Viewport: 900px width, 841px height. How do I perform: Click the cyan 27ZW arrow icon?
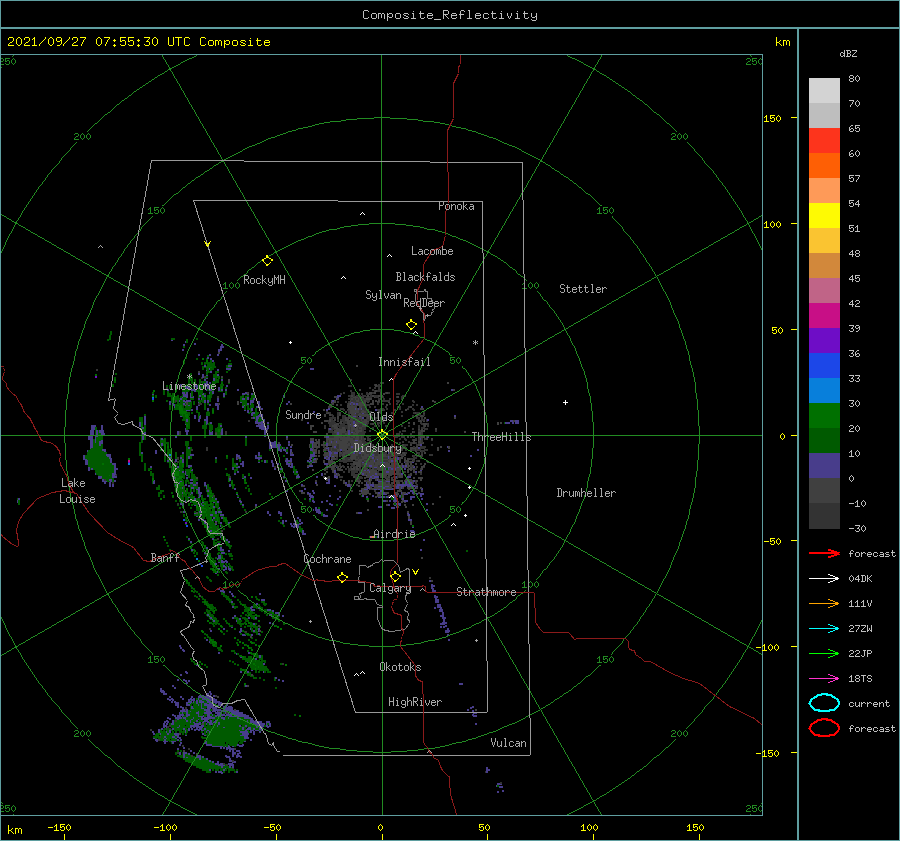(824, 629)
